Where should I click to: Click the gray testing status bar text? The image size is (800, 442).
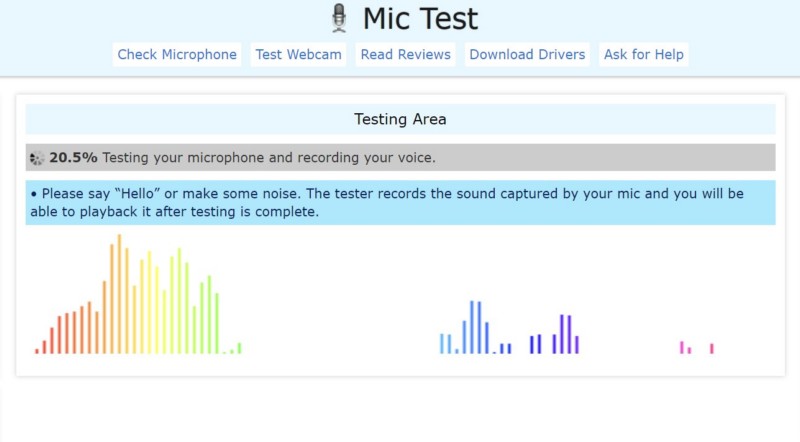pos(268,158)
